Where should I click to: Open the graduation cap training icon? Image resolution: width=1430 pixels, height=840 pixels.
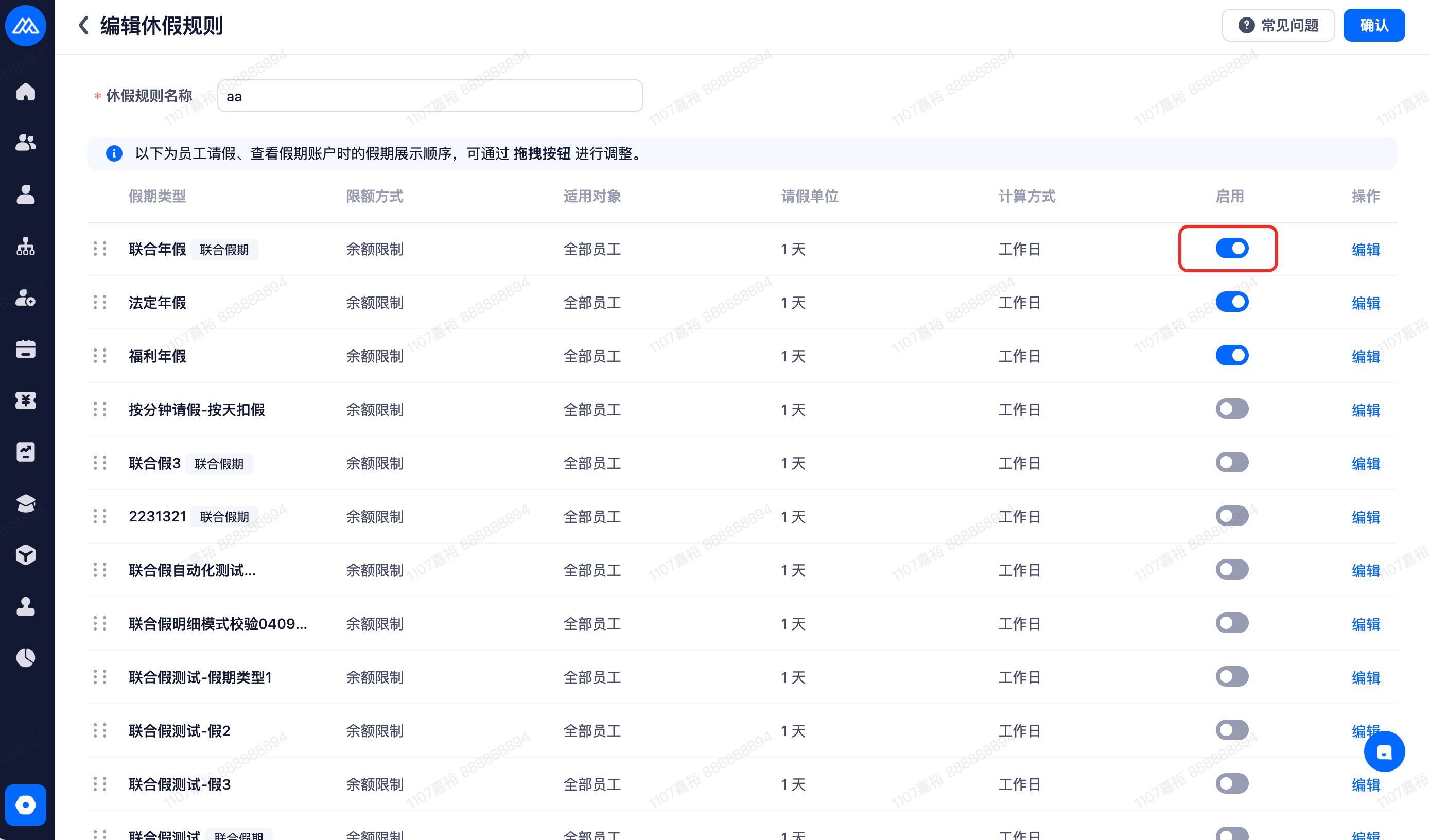[x=26, y=503]
